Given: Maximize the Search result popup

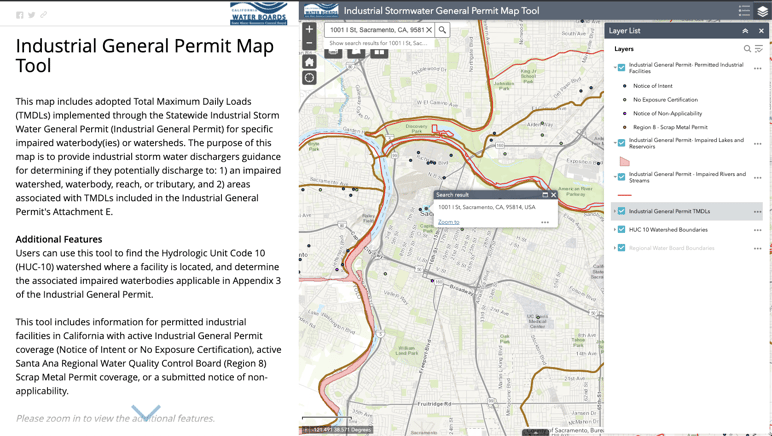Looking at the screenshot, I should pos(545,195).
